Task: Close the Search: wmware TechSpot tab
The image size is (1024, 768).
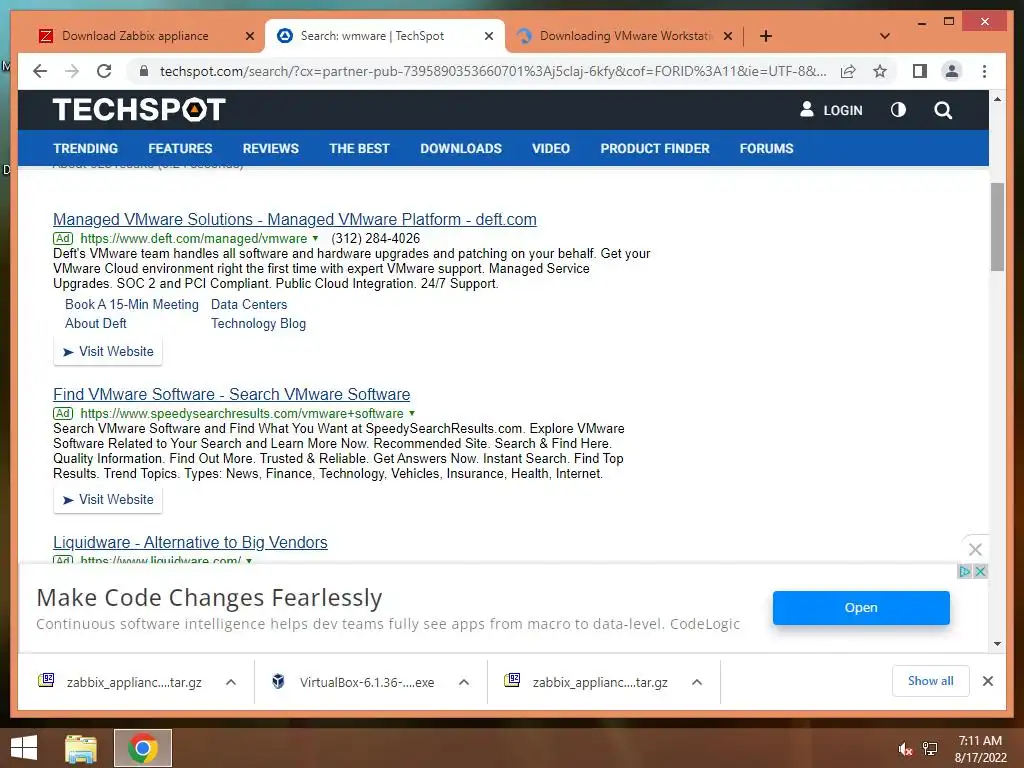Action: (488, 36)
